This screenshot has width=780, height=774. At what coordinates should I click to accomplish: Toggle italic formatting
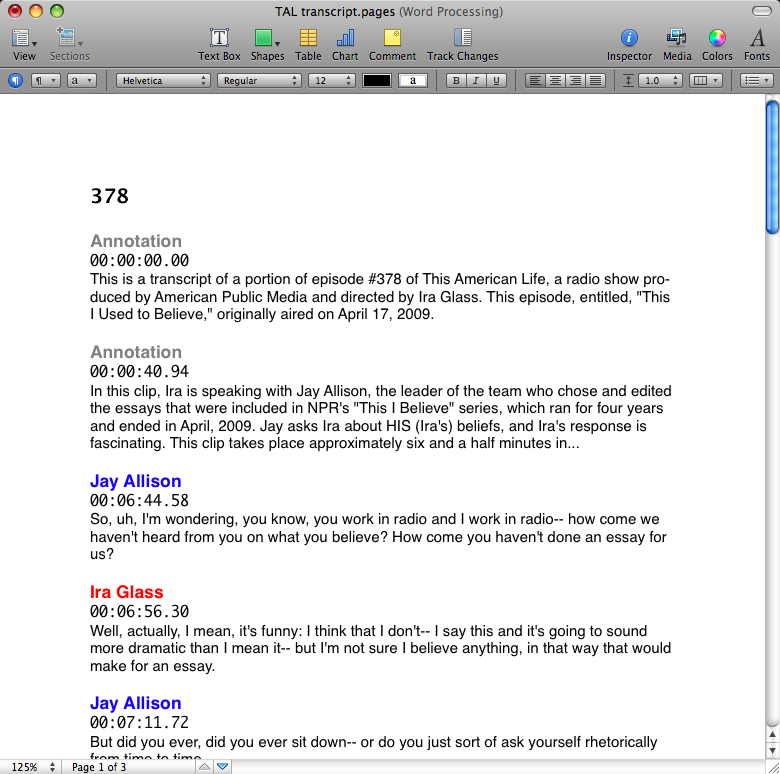tap(476, 80)
